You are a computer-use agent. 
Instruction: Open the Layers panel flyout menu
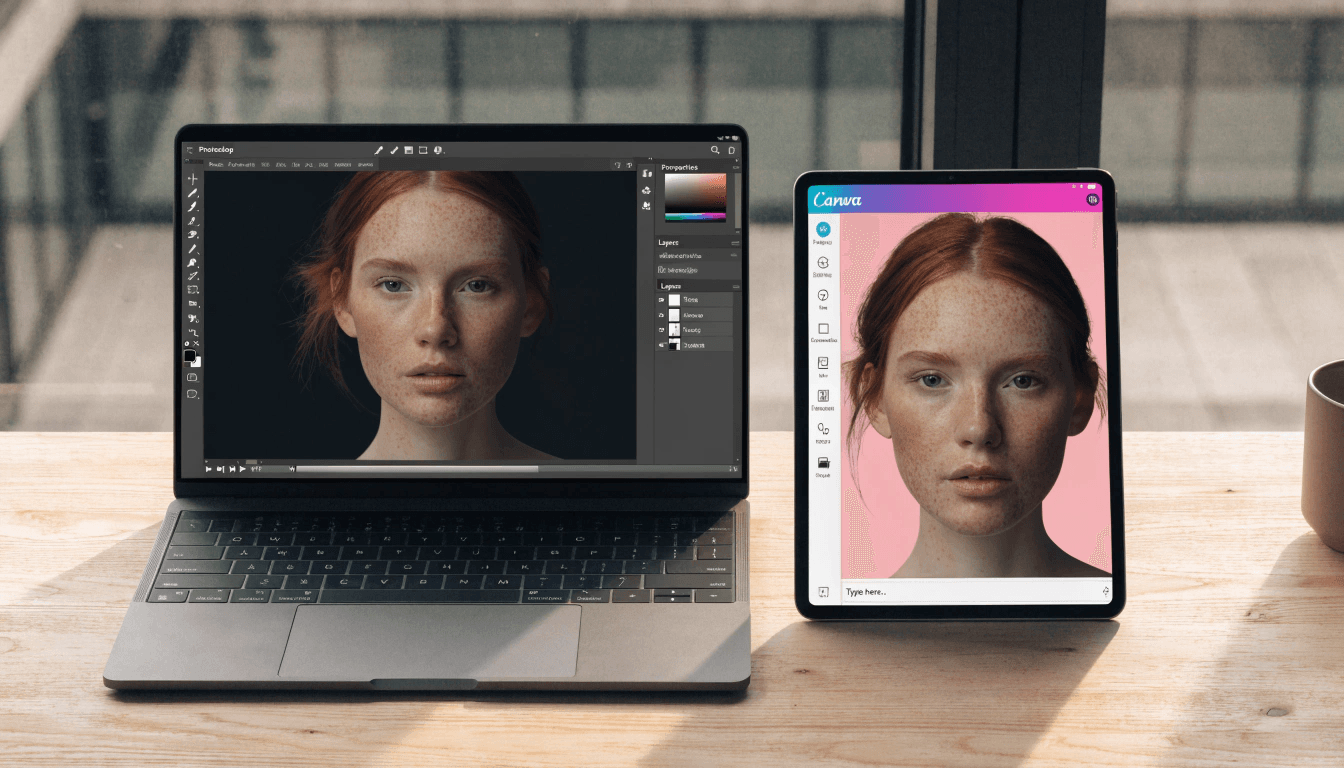(735, 286)
